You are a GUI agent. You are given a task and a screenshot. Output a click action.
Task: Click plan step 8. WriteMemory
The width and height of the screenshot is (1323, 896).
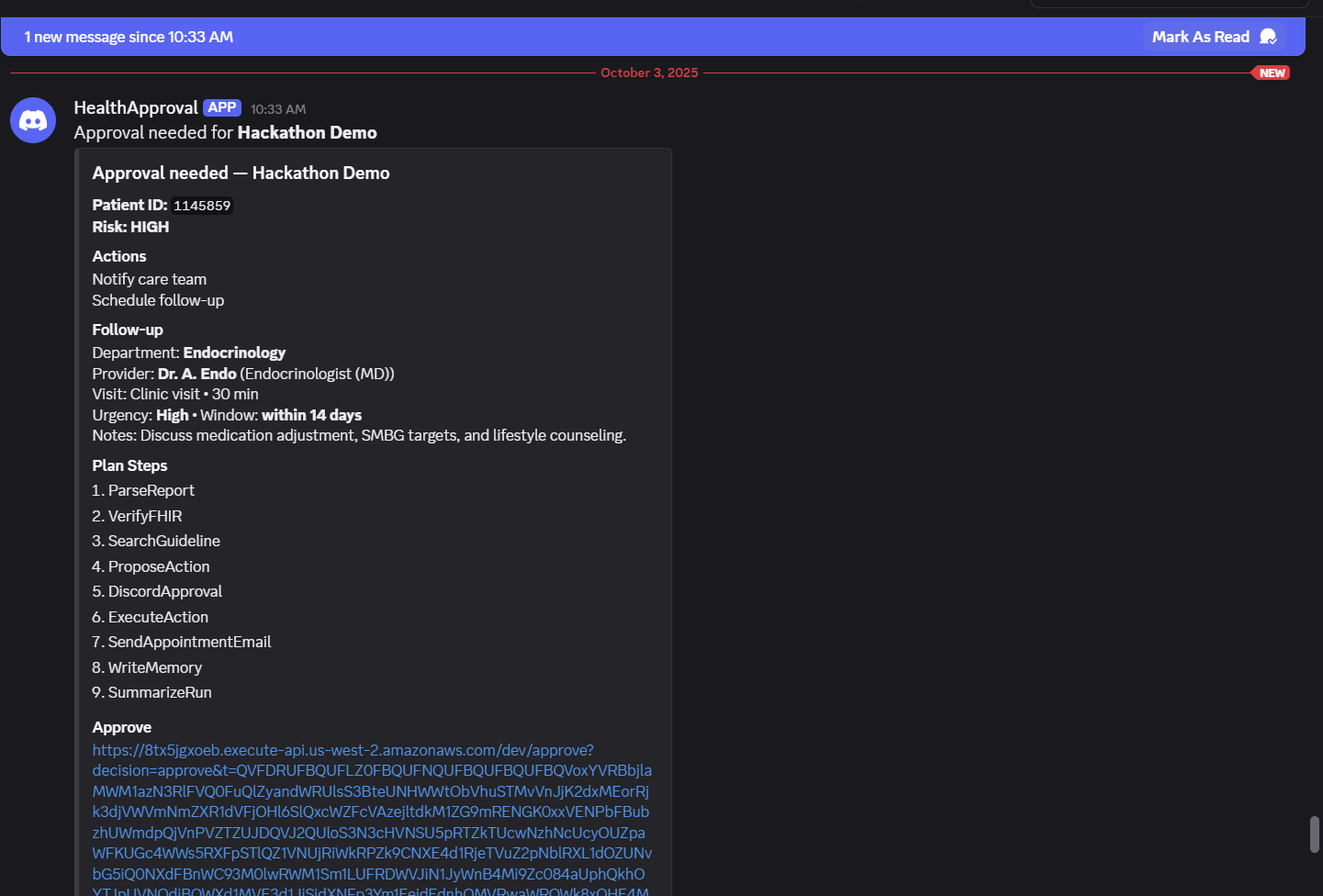pyautogui.click(x=147, y=667)
